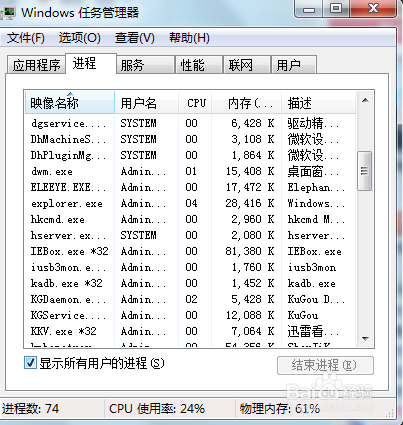This screenshot has width=403, height=425.
Task: Click the Task Manager title bar icon
Action: tap(8, 13)
